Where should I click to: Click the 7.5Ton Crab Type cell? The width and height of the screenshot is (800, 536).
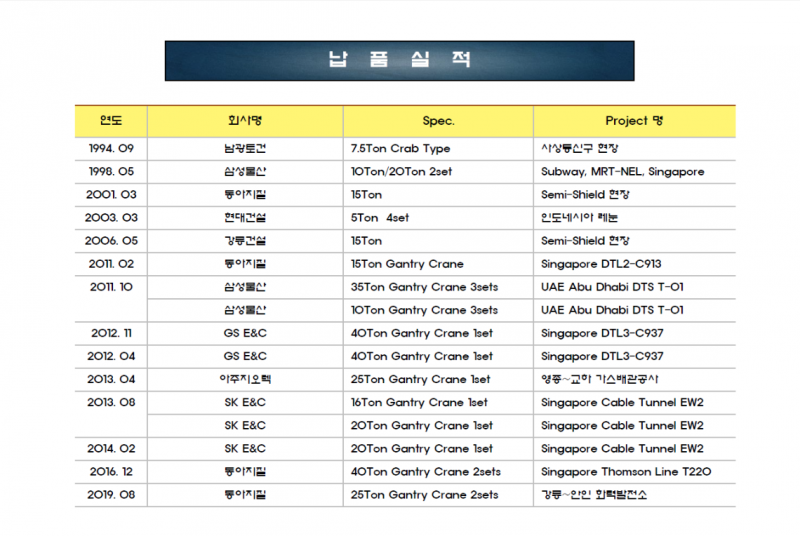[x=401, y=149]
